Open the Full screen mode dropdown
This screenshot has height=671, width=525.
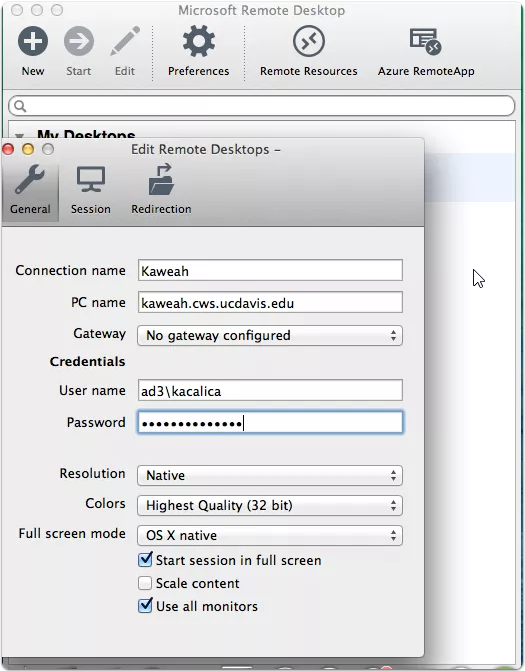click(270, 535)
